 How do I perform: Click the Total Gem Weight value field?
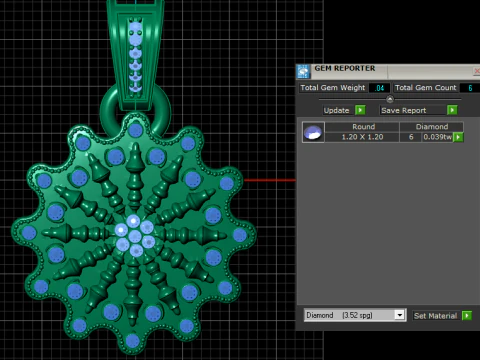380,88
